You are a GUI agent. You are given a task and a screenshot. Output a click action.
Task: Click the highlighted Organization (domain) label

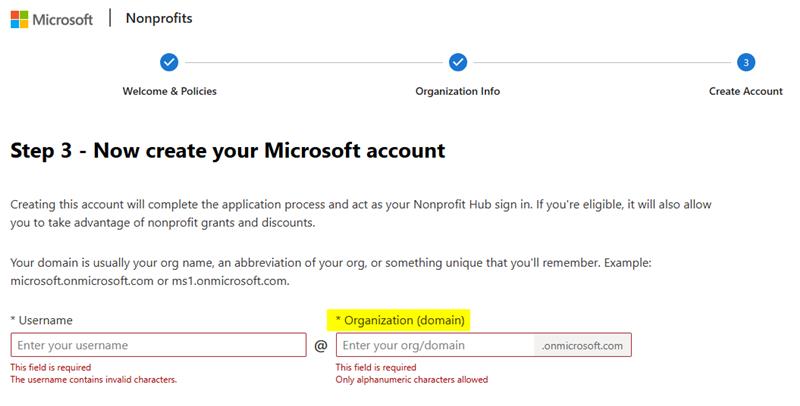click(400, 320)
